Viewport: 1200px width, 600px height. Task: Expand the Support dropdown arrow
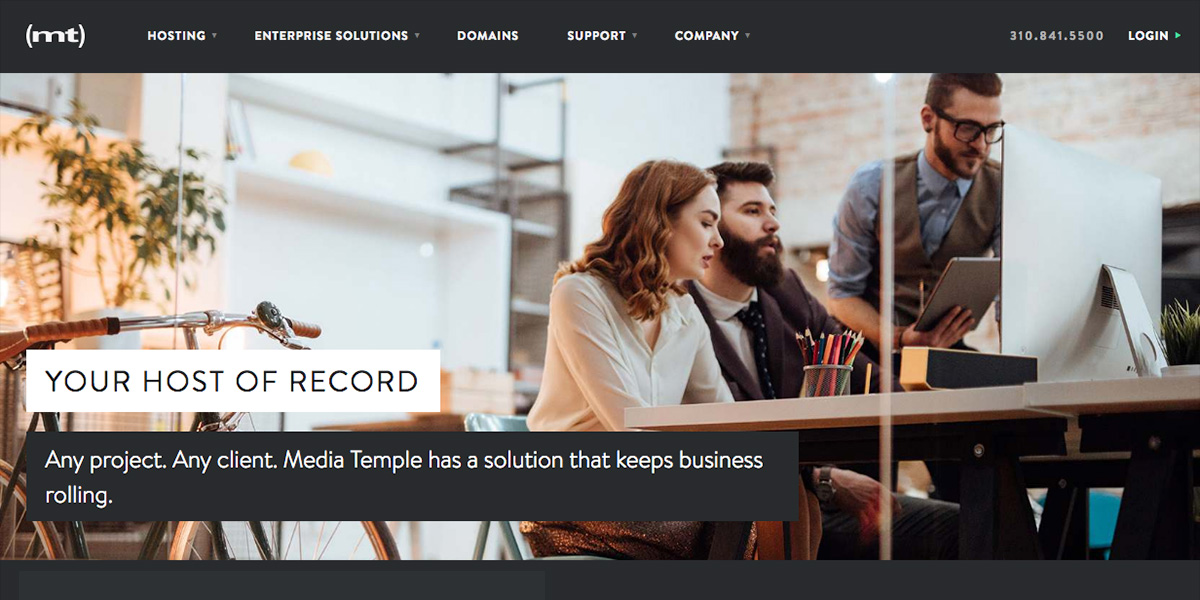pos(634,36)
